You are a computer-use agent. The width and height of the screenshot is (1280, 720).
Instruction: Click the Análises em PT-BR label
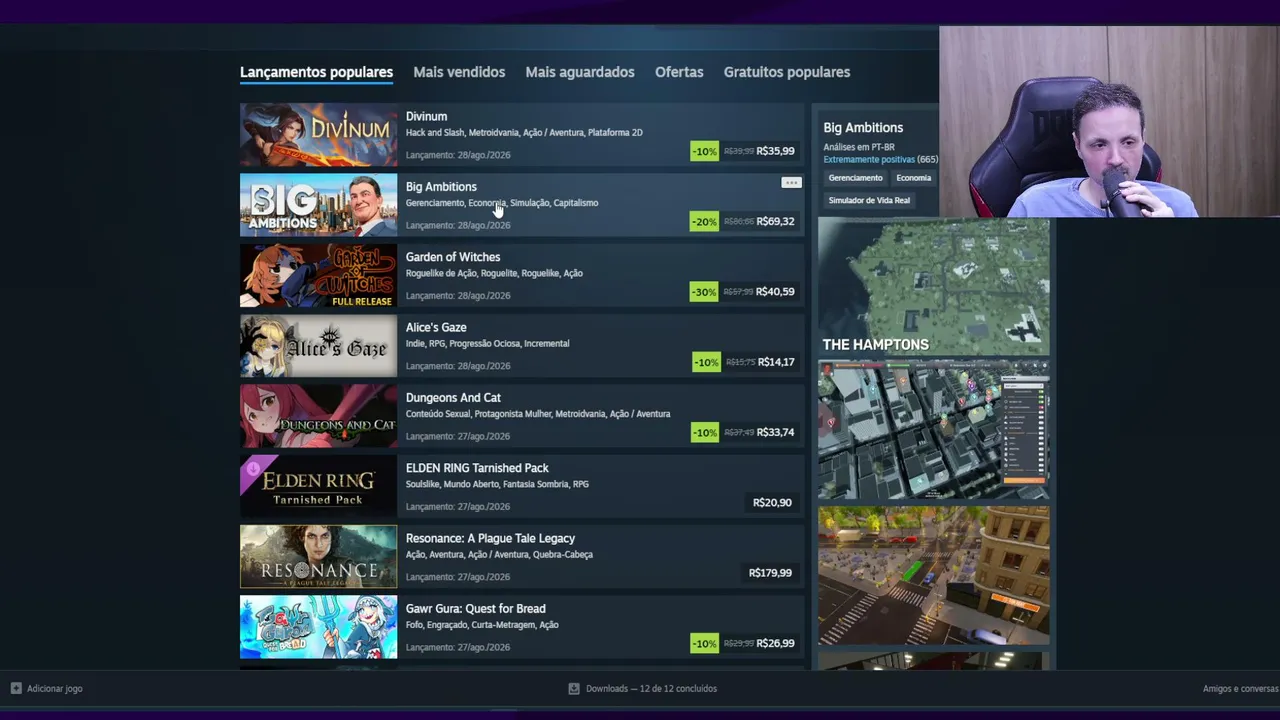tap(858, 147)
